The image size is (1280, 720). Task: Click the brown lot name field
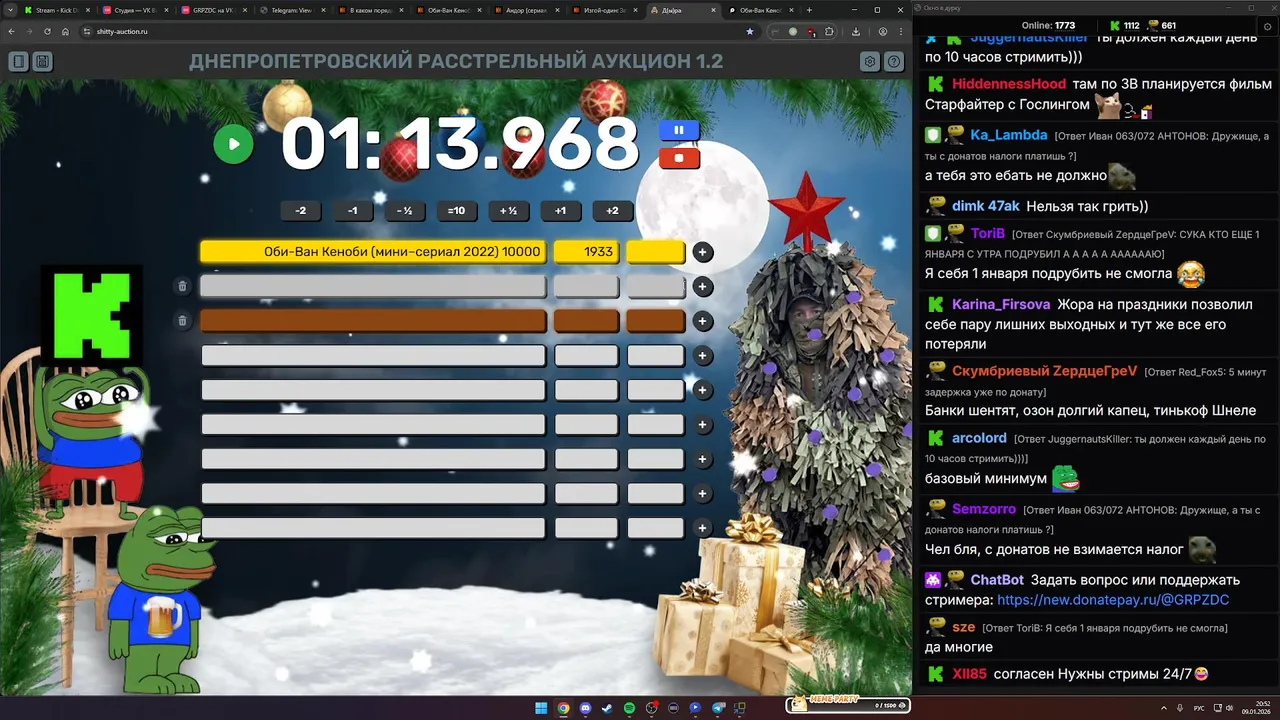373,321
